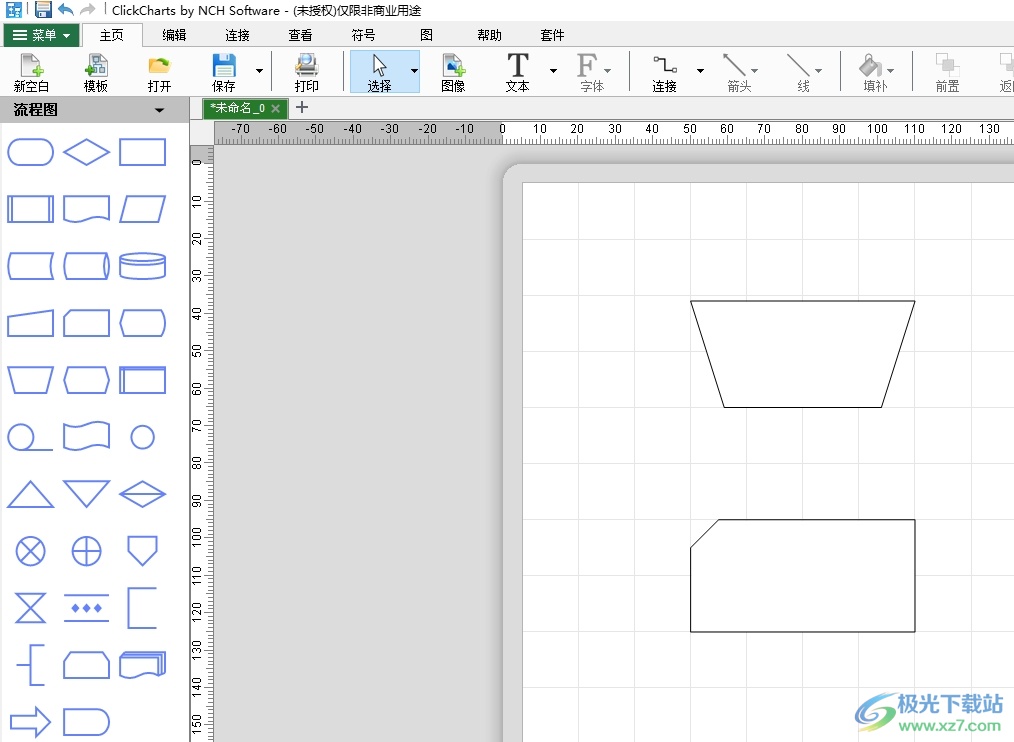Pick the trapezoid manual operation shape
The height and width of the screenshot is (742, 1014).
pyautogui.click(x=30, y=380)
